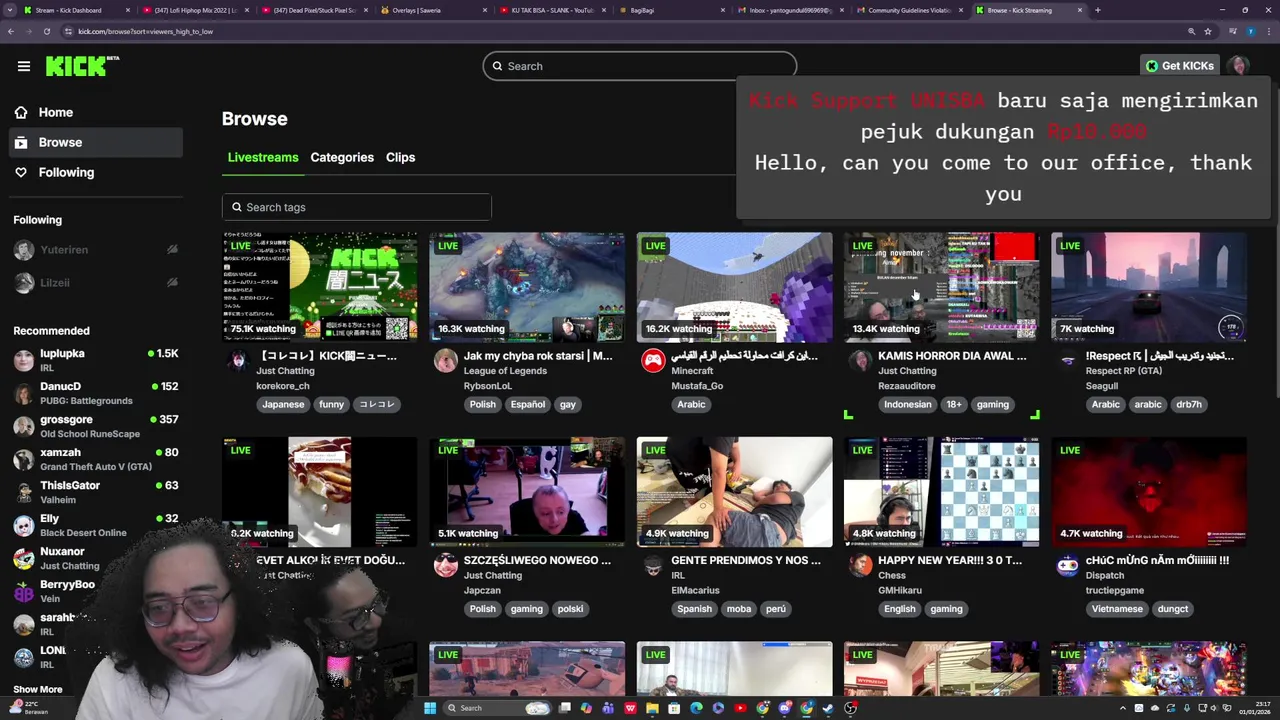Open grossgore's avatar in Recommended
Screen dimensions: 1280x720
pos(23,427)
